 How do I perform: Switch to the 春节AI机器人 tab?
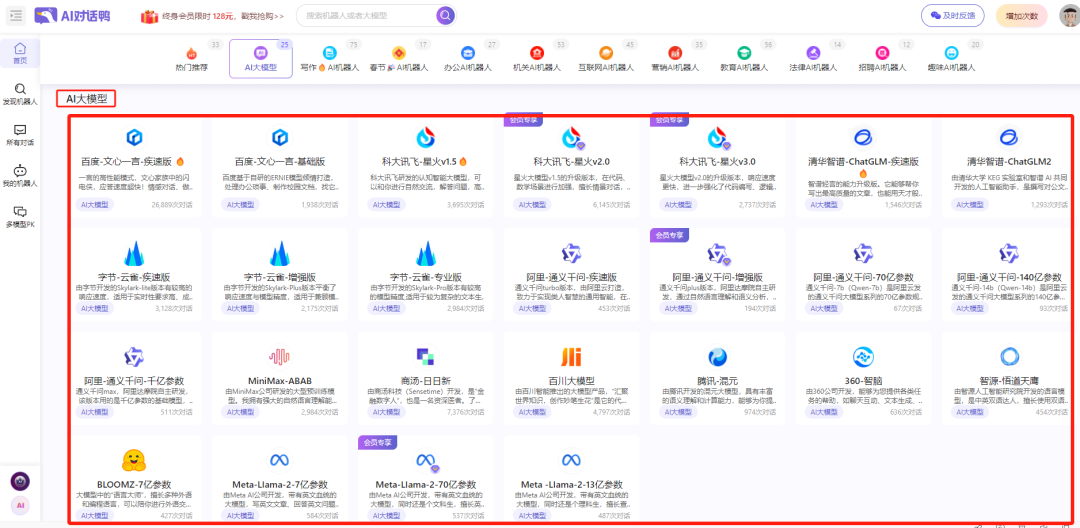point(399,59)
